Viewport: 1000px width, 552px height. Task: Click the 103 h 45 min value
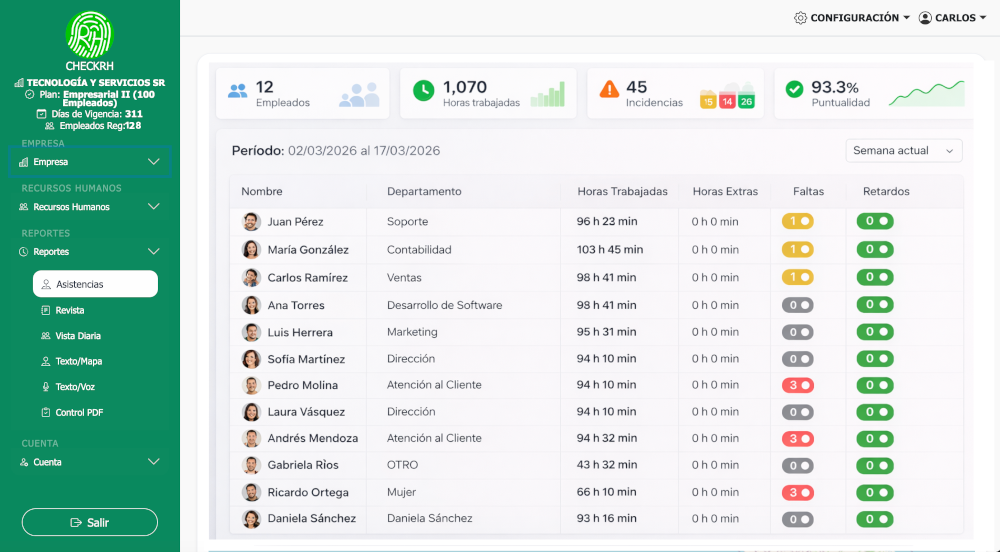tap(610, 249)
